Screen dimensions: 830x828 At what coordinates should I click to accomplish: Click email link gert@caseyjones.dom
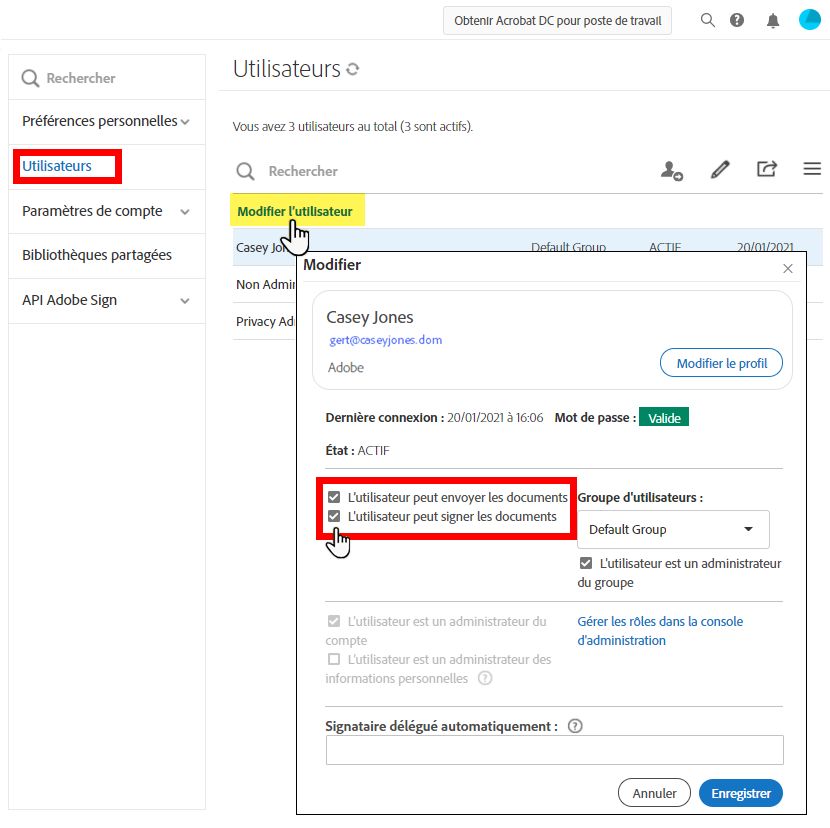pyautogui.click(x=385, y=340)
